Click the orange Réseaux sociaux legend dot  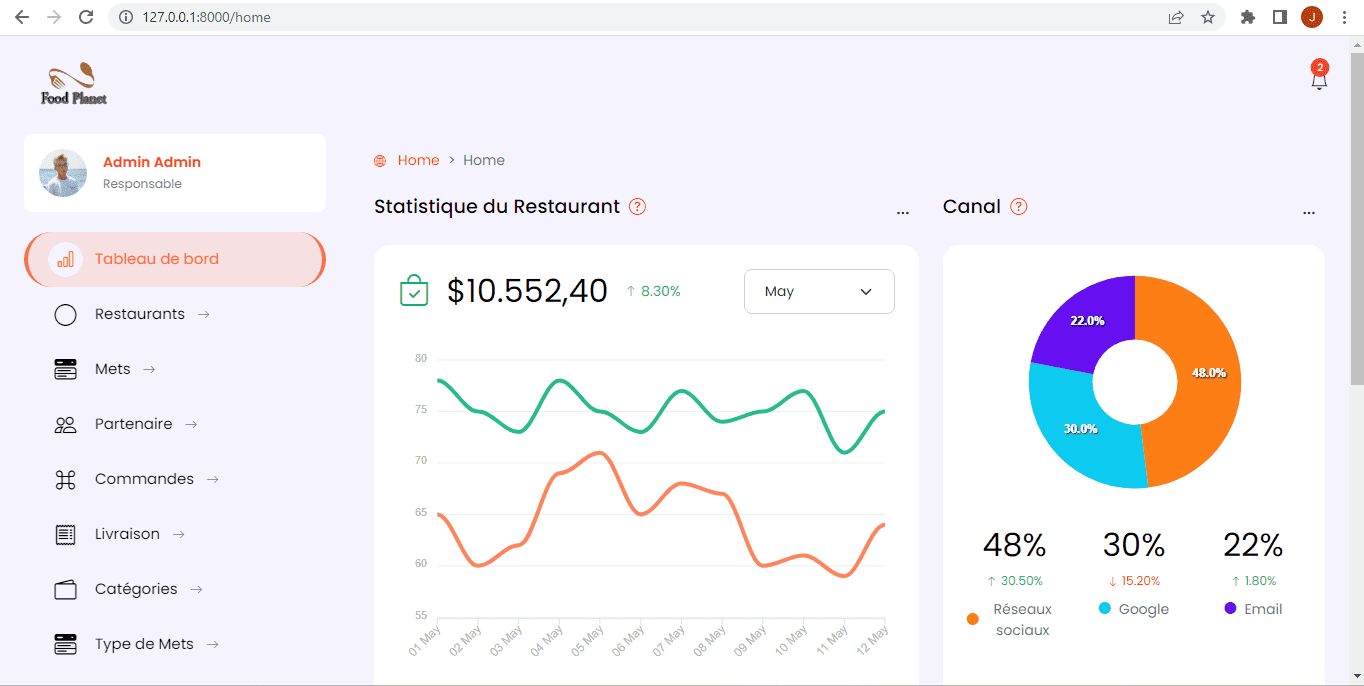coord(973,619)
